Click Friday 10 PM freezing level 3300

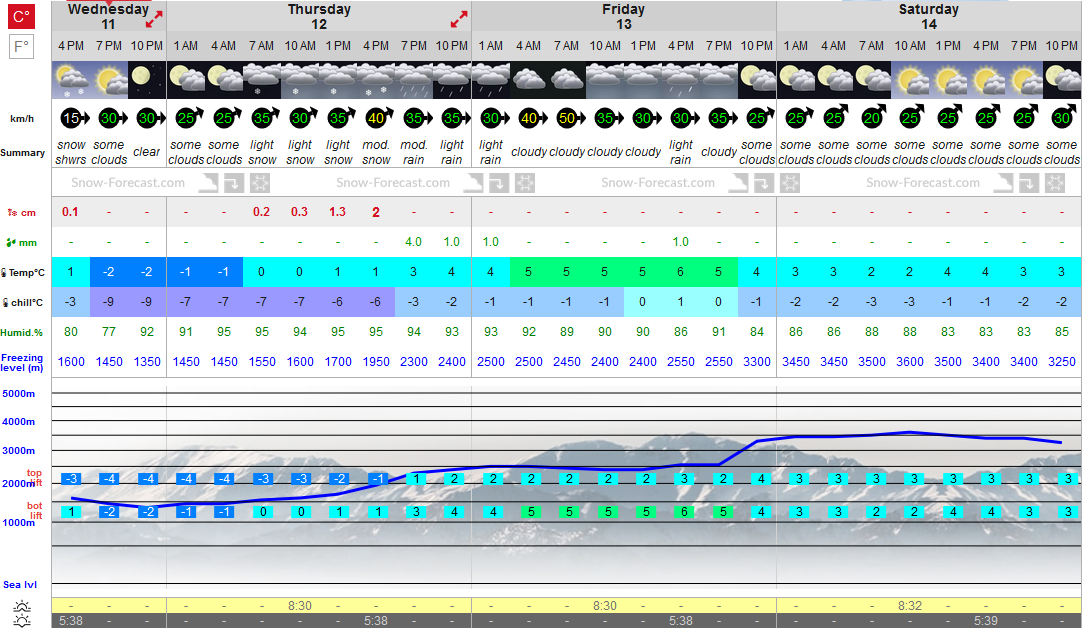pos(757,361)
